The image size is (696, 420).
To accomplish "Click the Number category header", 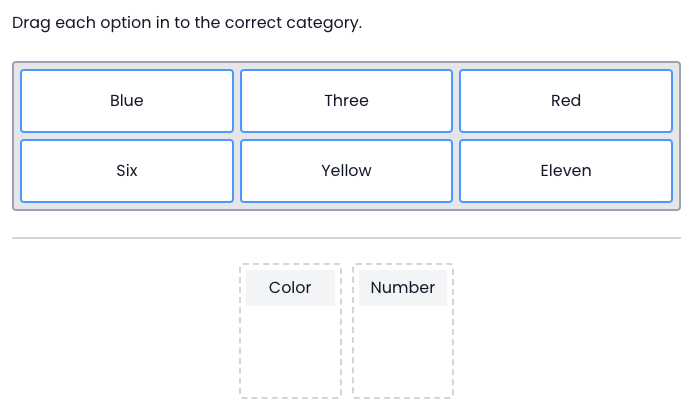I will click(402, 288).
